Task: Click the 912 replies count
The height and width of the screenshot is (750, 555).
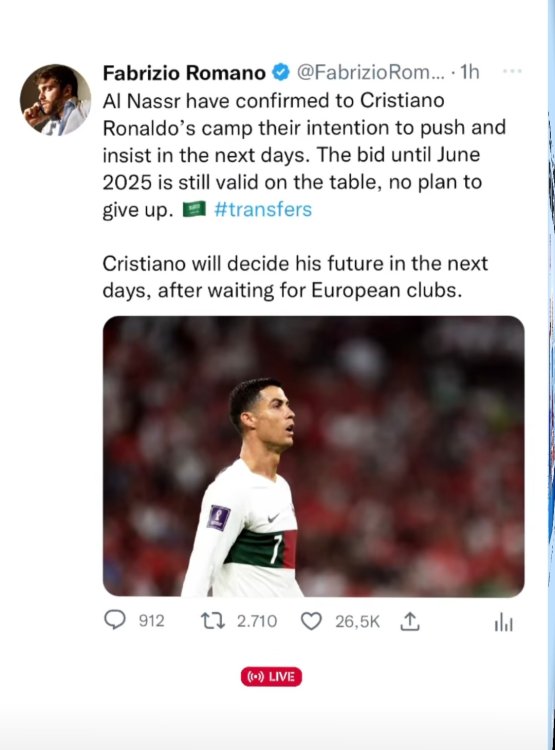Action: coord(152,621)
